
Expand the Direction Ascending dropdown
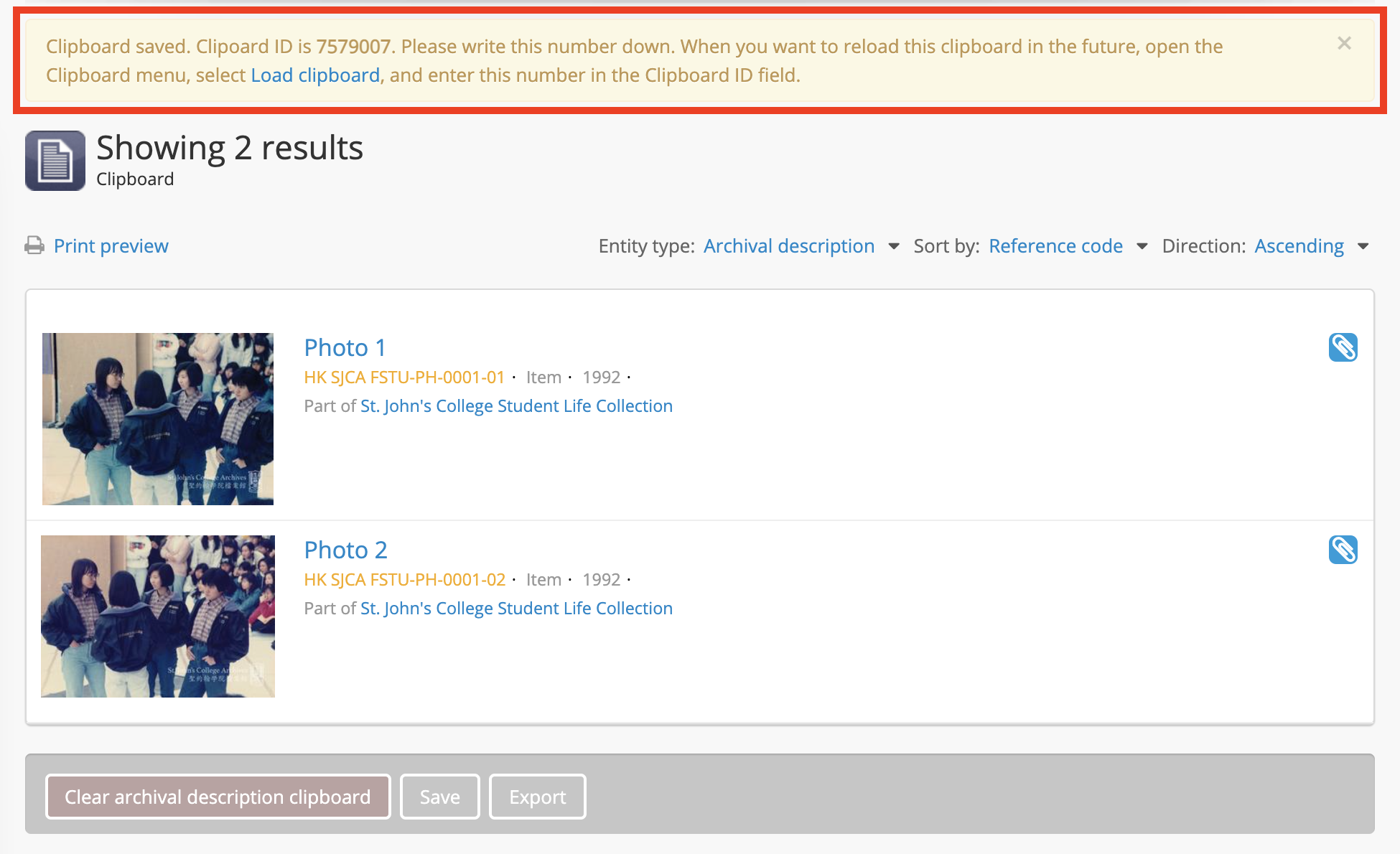tap(1299, 246)
